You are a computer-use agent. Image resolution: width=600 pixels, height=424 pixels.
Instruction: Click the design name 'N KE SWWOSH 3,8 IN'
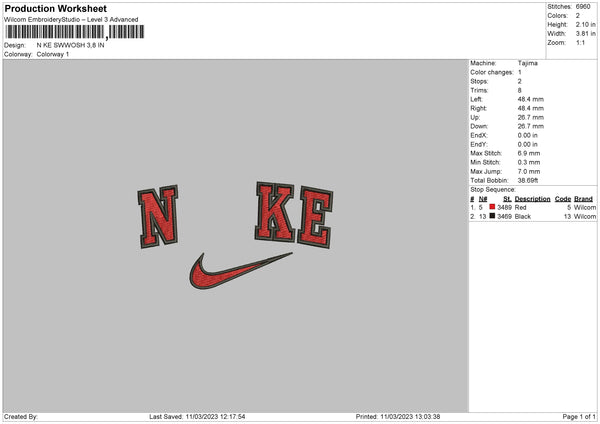70,45
